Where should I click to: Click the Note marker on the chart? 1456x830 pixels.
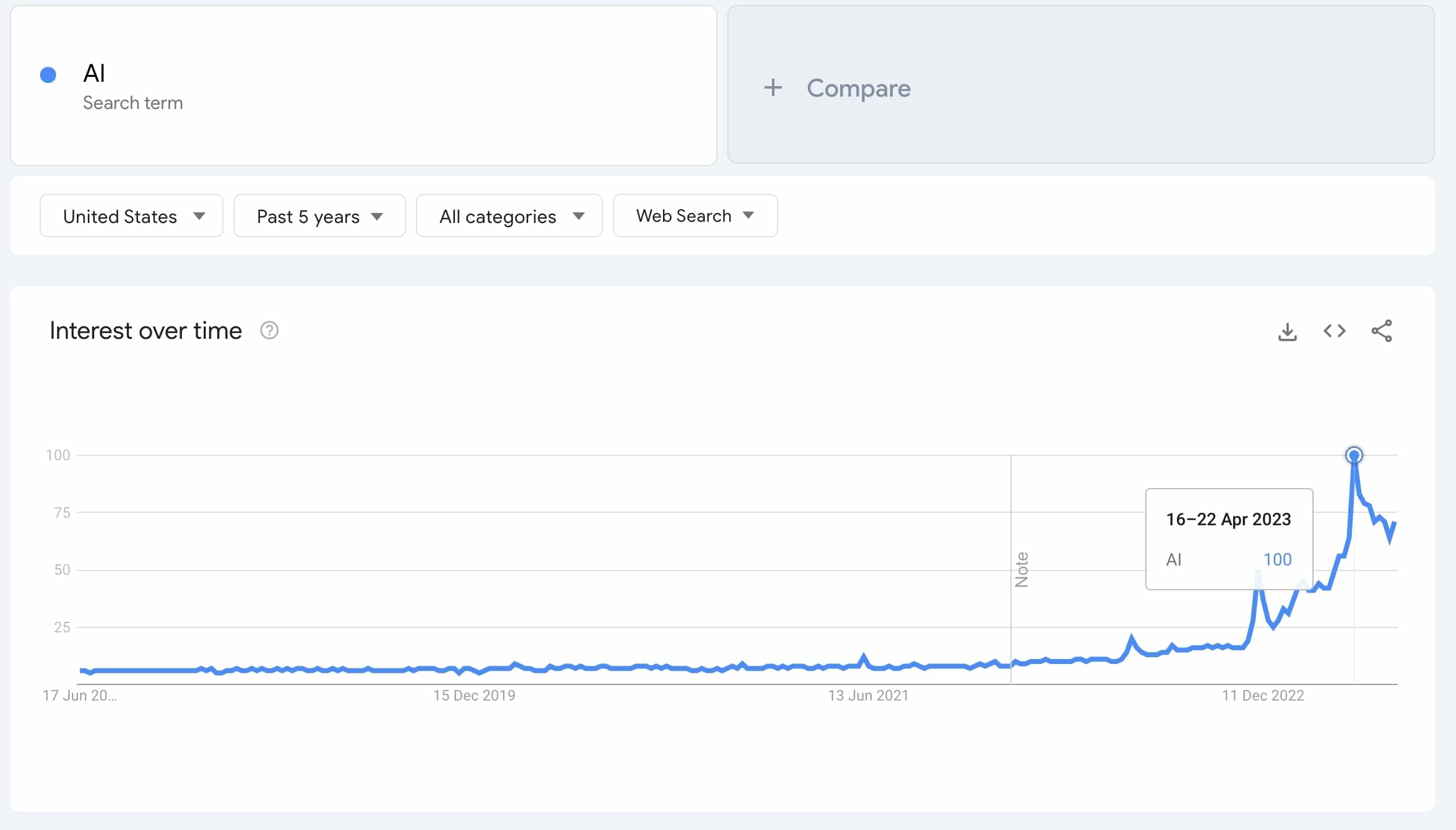point(1021,569)
